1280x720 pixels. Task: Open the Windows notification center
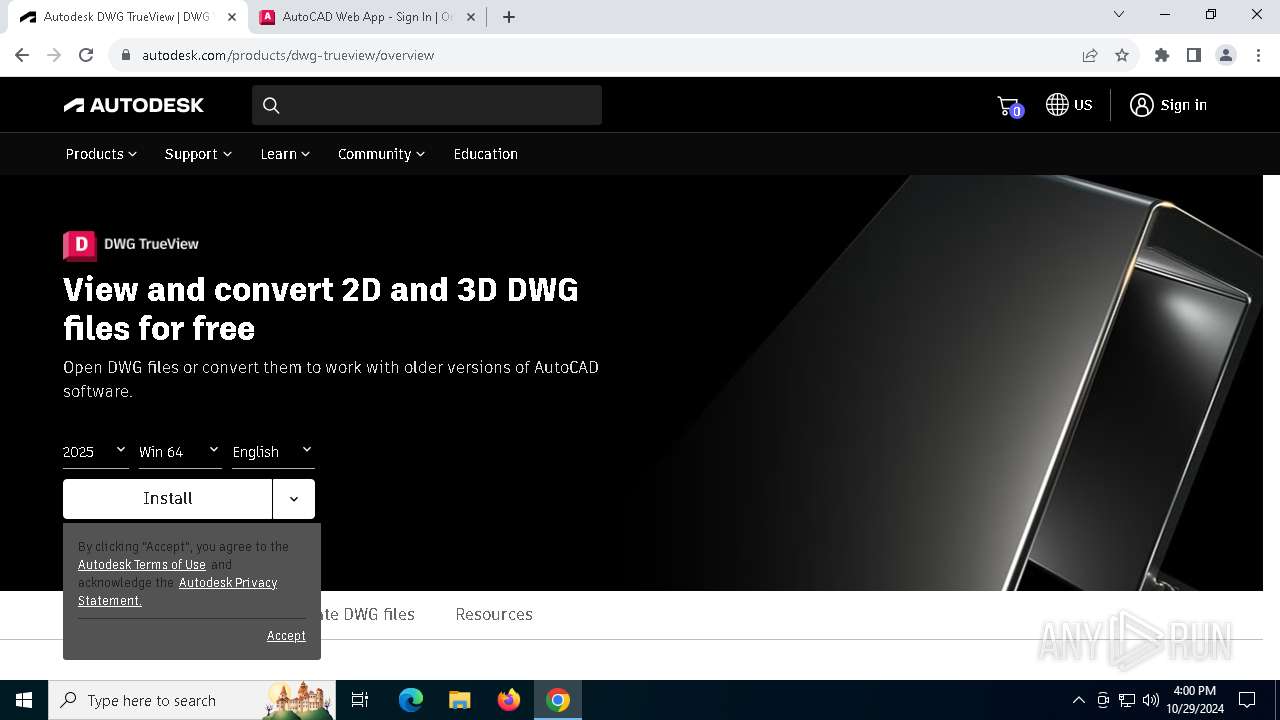[x=1247, y=700]
